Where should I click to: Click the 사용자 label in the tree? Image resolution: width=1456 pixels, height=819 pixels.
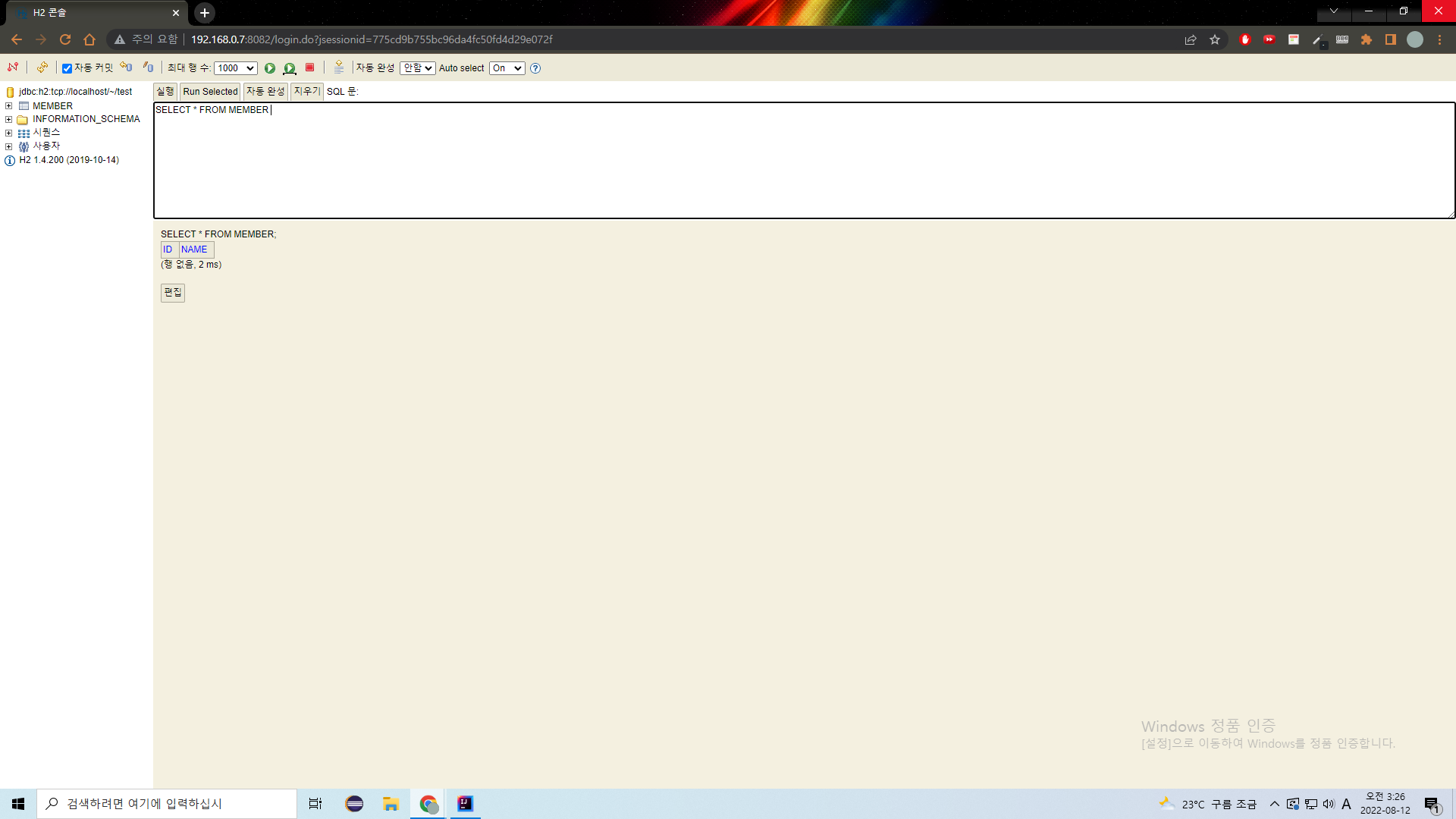46,146
